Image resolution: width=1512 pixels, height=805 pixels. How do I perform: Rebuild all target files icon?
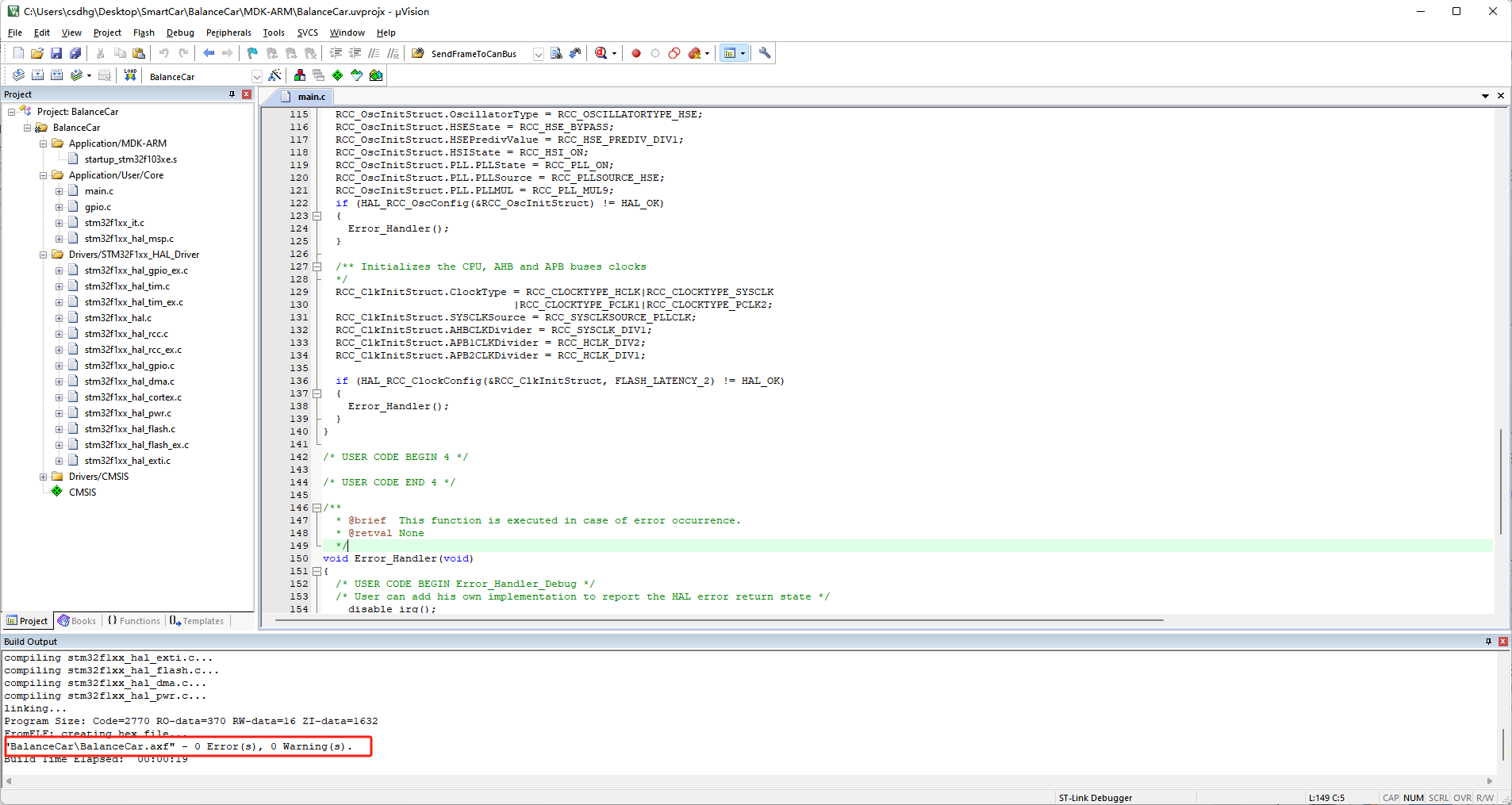tap(56, 75)
